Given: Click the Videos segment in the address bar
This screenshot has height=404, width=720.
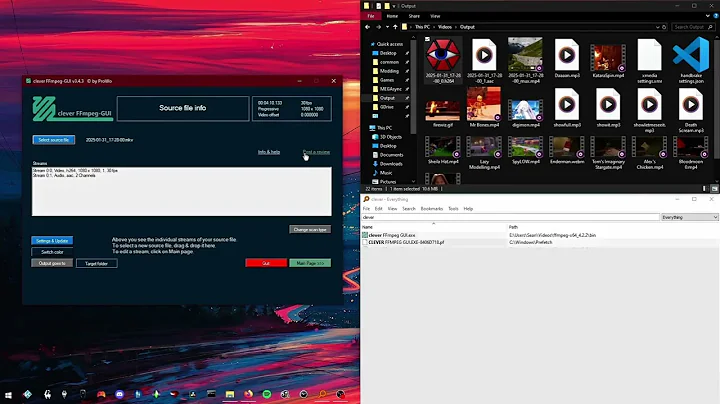Looking at the screenshot, I should pos(444,27).
